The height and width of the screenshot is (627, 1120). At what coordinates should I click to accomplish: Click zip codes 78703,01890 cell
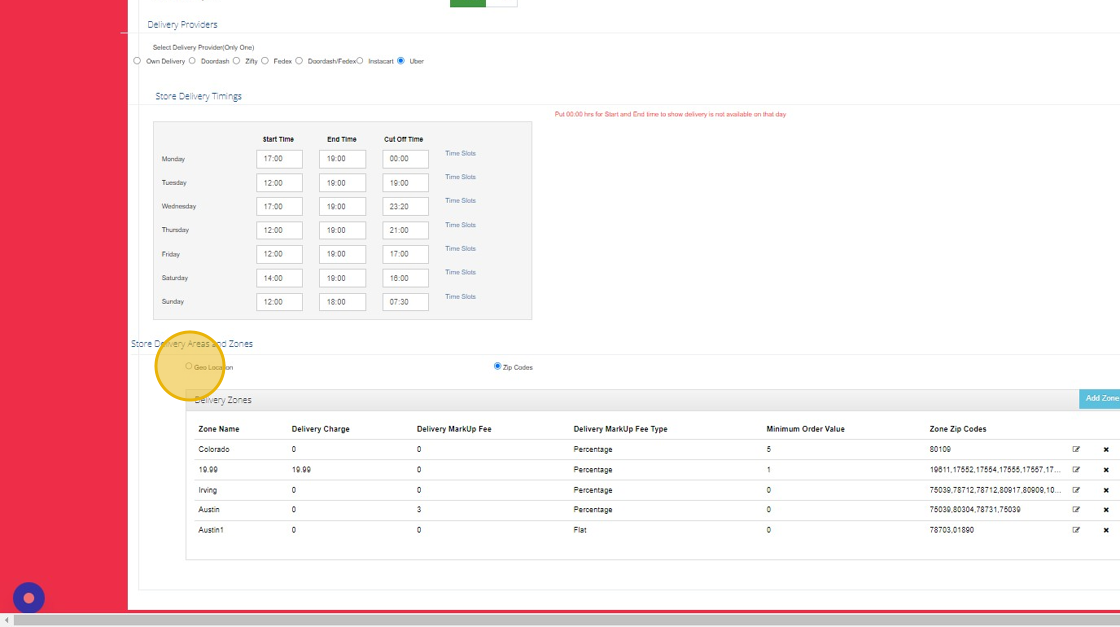[951, 530]
